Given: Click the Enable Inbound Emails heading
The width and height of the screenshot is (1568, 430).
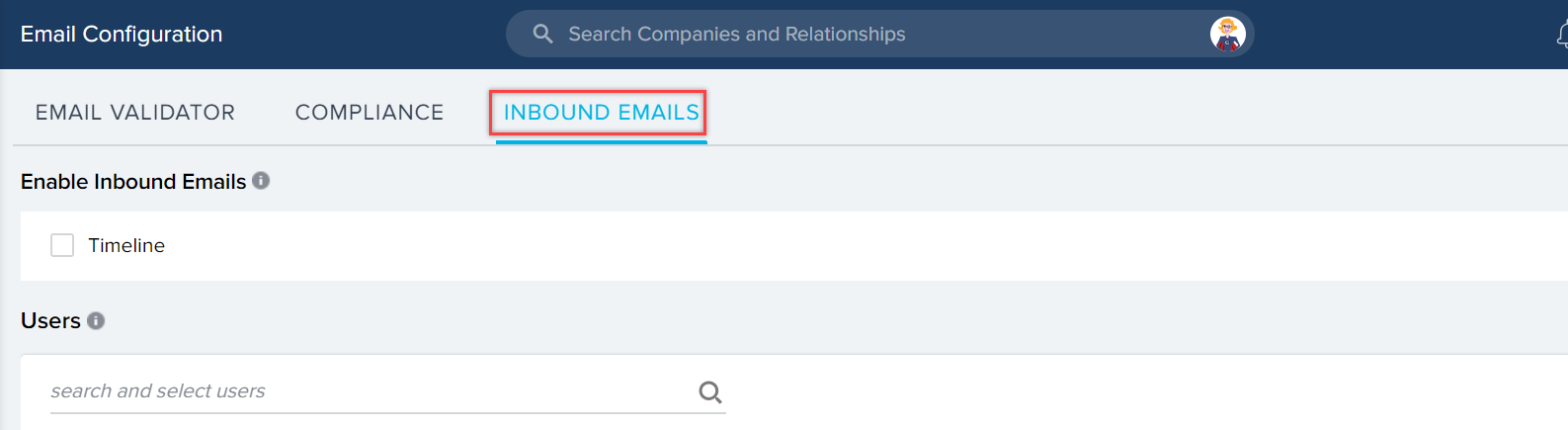Looking at the screenshot, I should pos(133,181).
